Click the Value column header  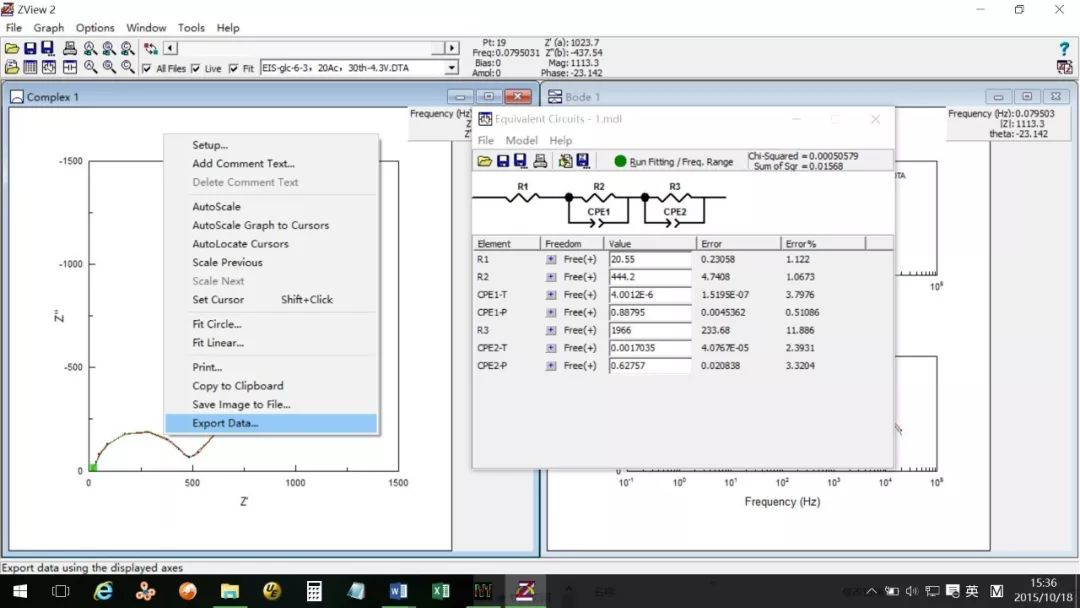(650, 244)
